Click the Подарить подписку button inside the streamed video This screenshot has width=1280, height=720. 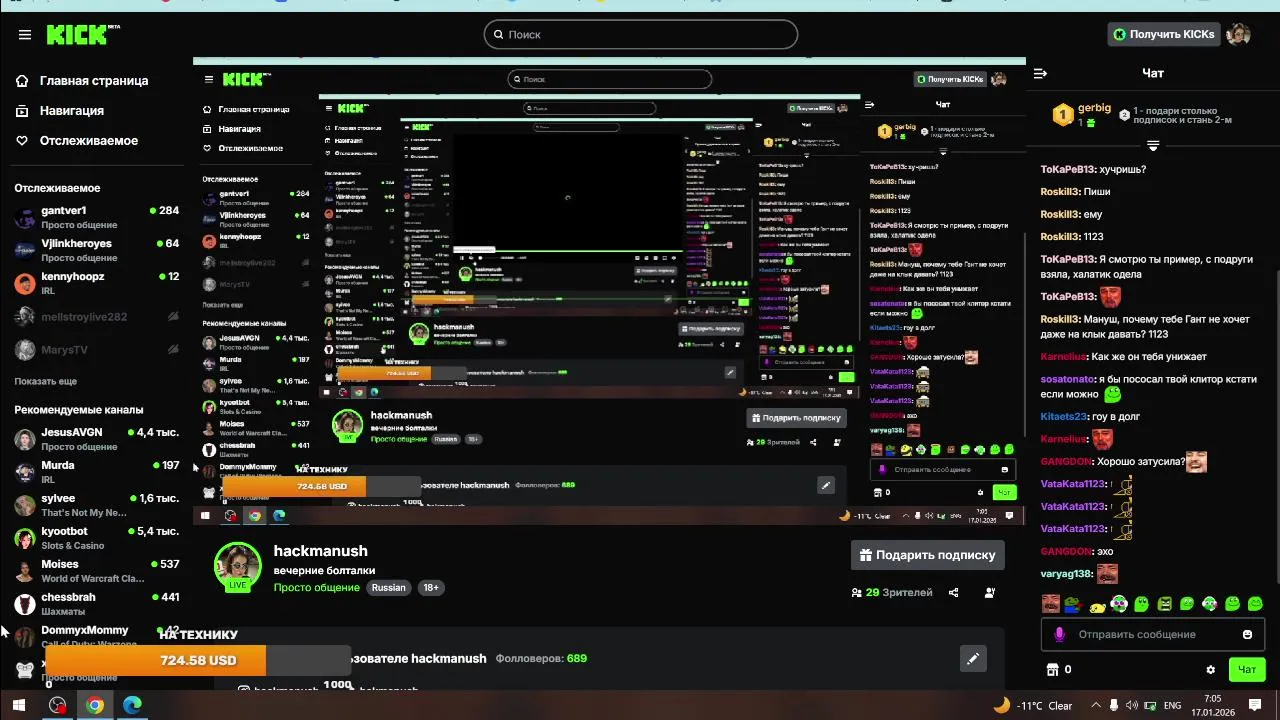[x=797, y=418]
